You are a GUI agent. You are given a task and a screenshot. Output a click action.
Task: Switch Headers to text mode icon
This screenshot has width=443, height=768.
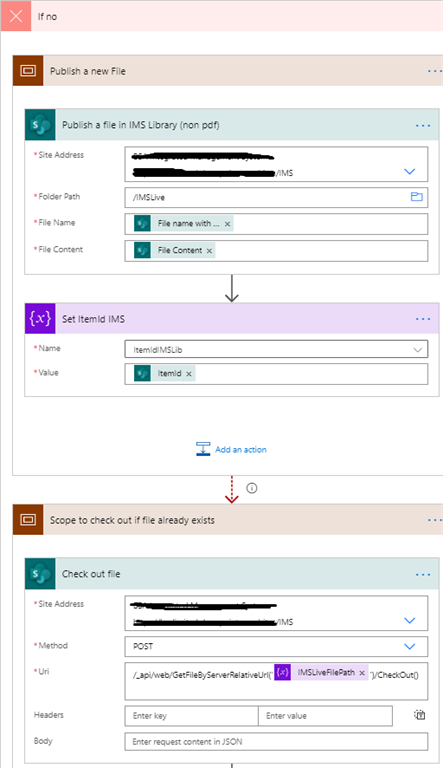pyautogui.click(x=420, y=715)
